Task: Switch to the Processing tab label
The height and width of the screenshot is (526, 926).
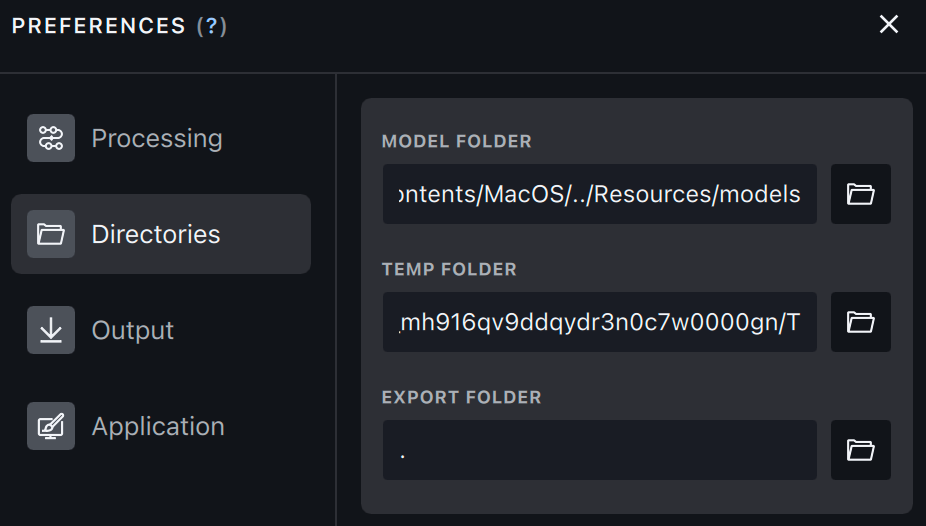Action: (157, 138)
